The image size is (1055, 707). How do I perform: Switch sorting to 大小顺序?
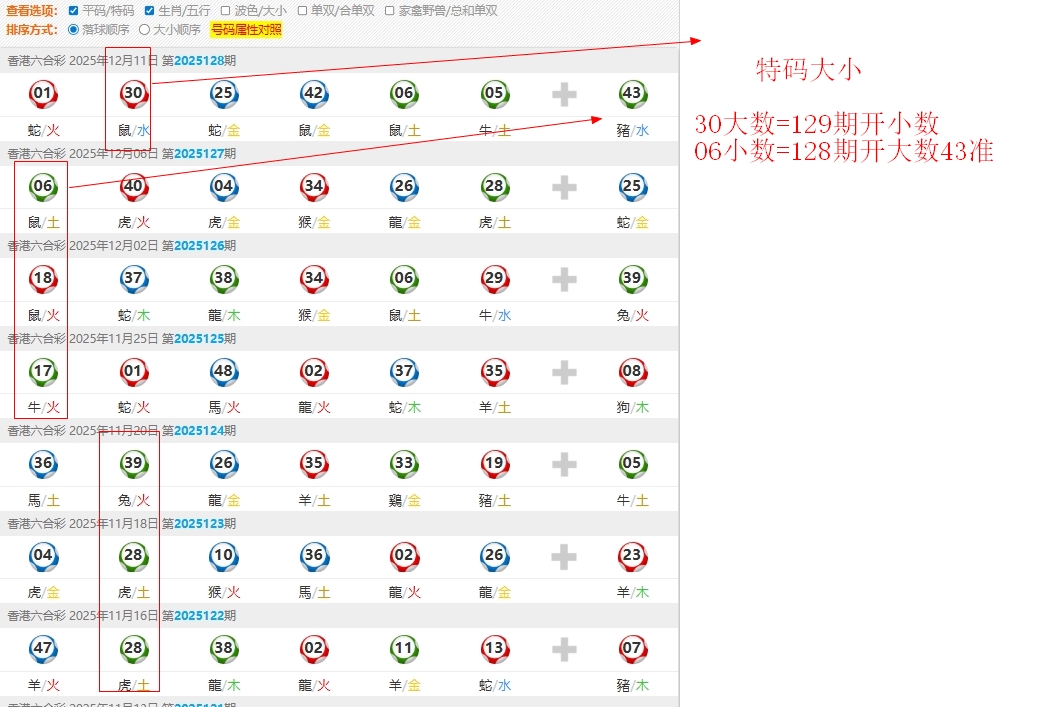[x=144, y=30]
